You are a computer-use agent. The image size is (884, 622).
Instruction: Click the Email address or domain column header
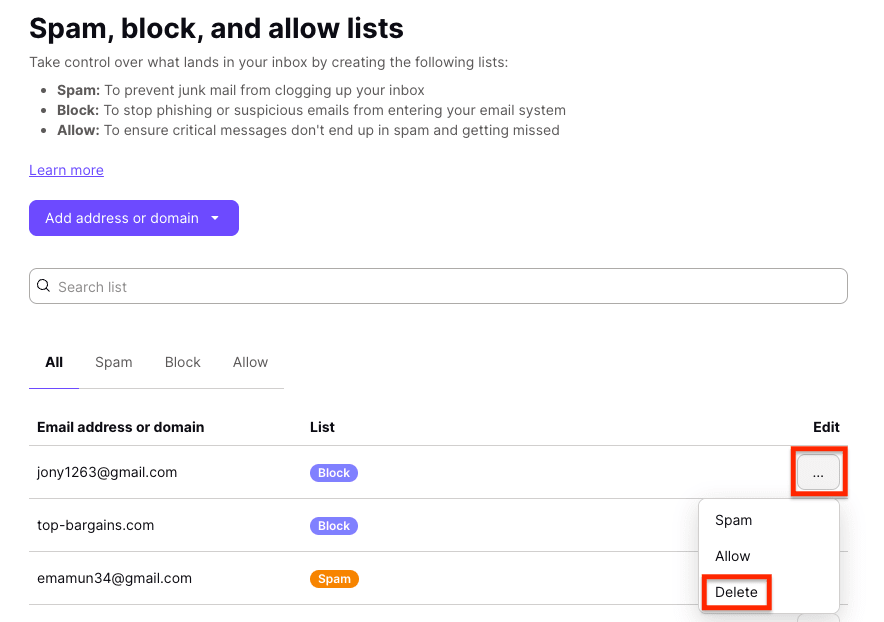[120, 426]
